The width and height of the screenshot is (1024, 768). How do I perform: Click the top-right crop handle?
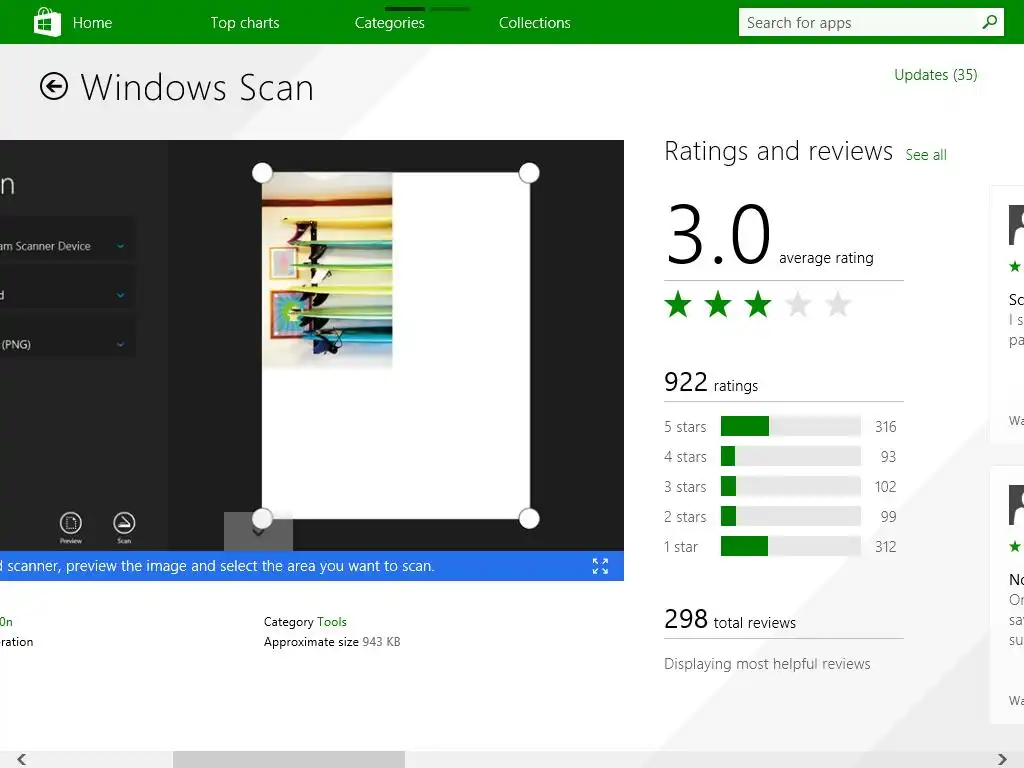[529, 173]
